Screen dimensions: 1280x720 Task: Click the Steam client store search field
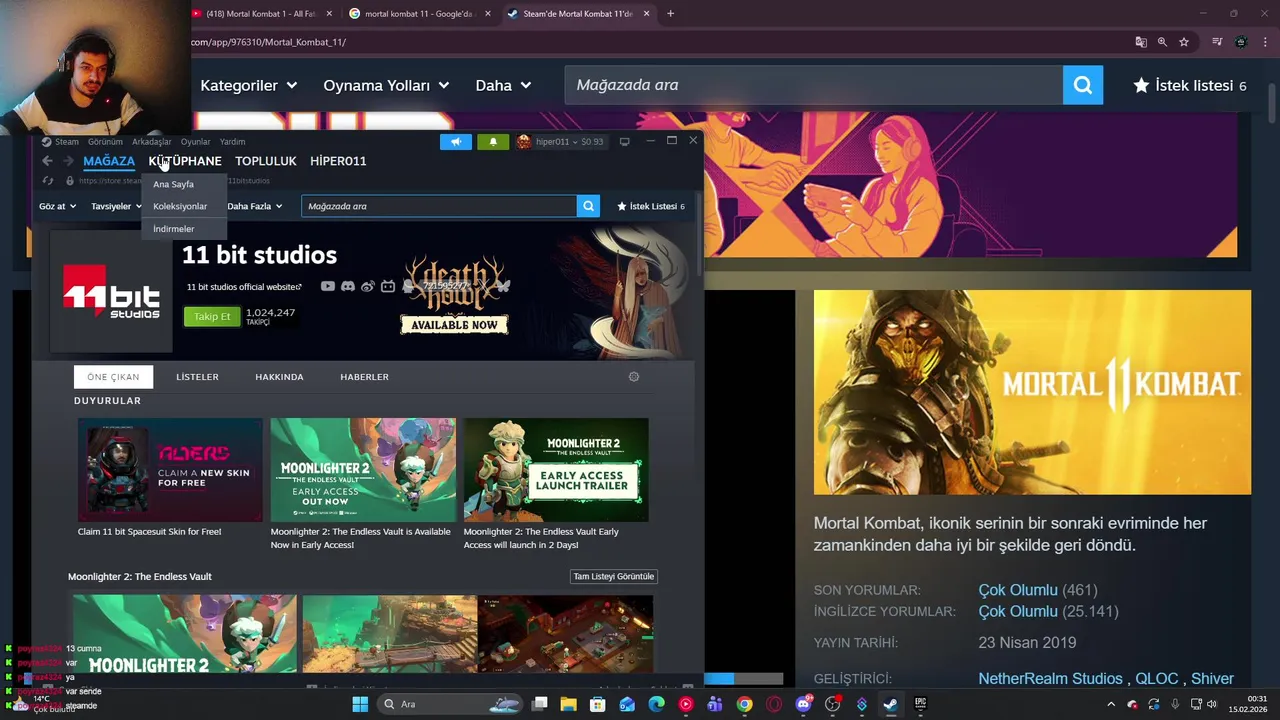click(439, 206)
